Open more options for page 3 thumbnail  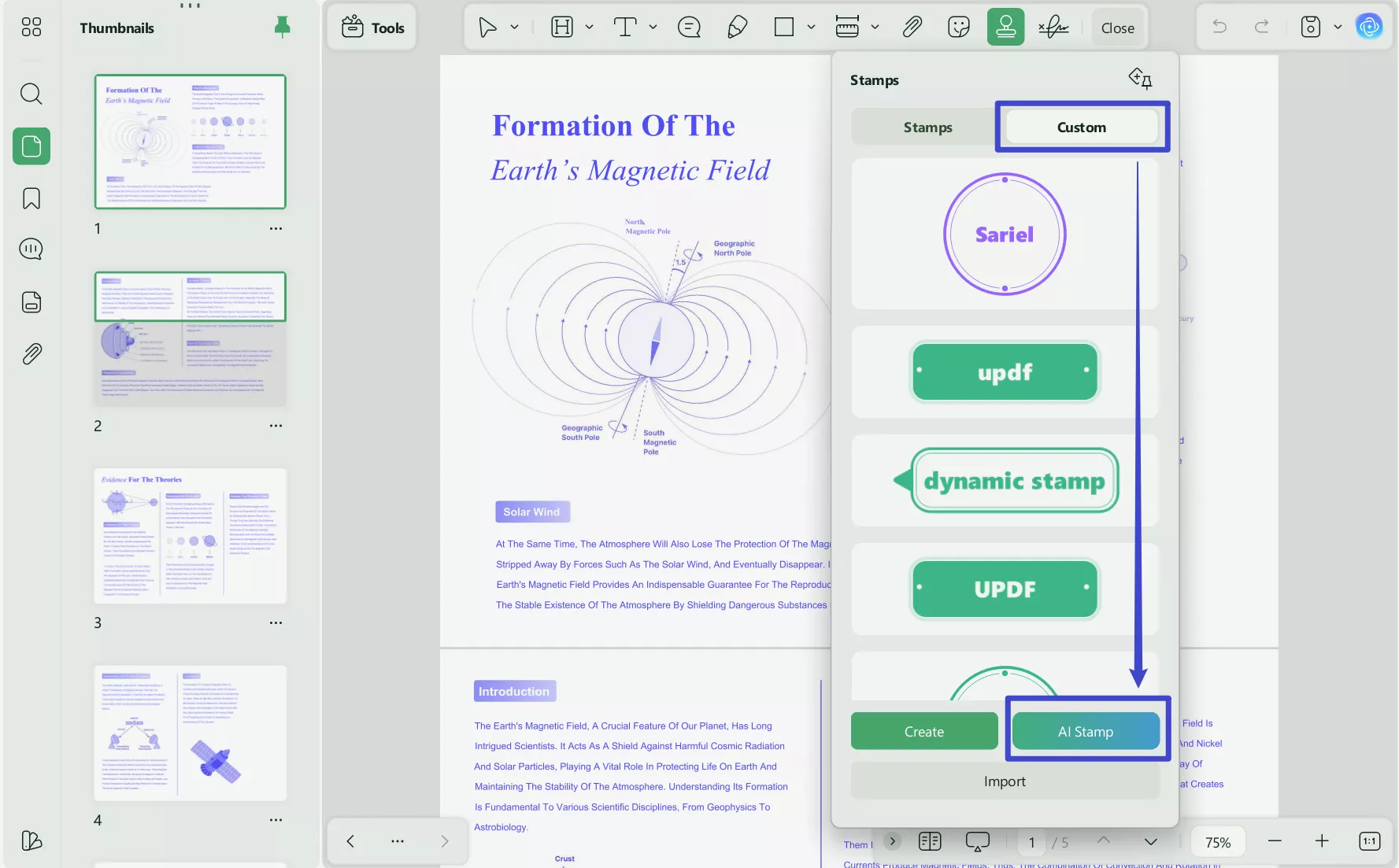coord(276,622)
